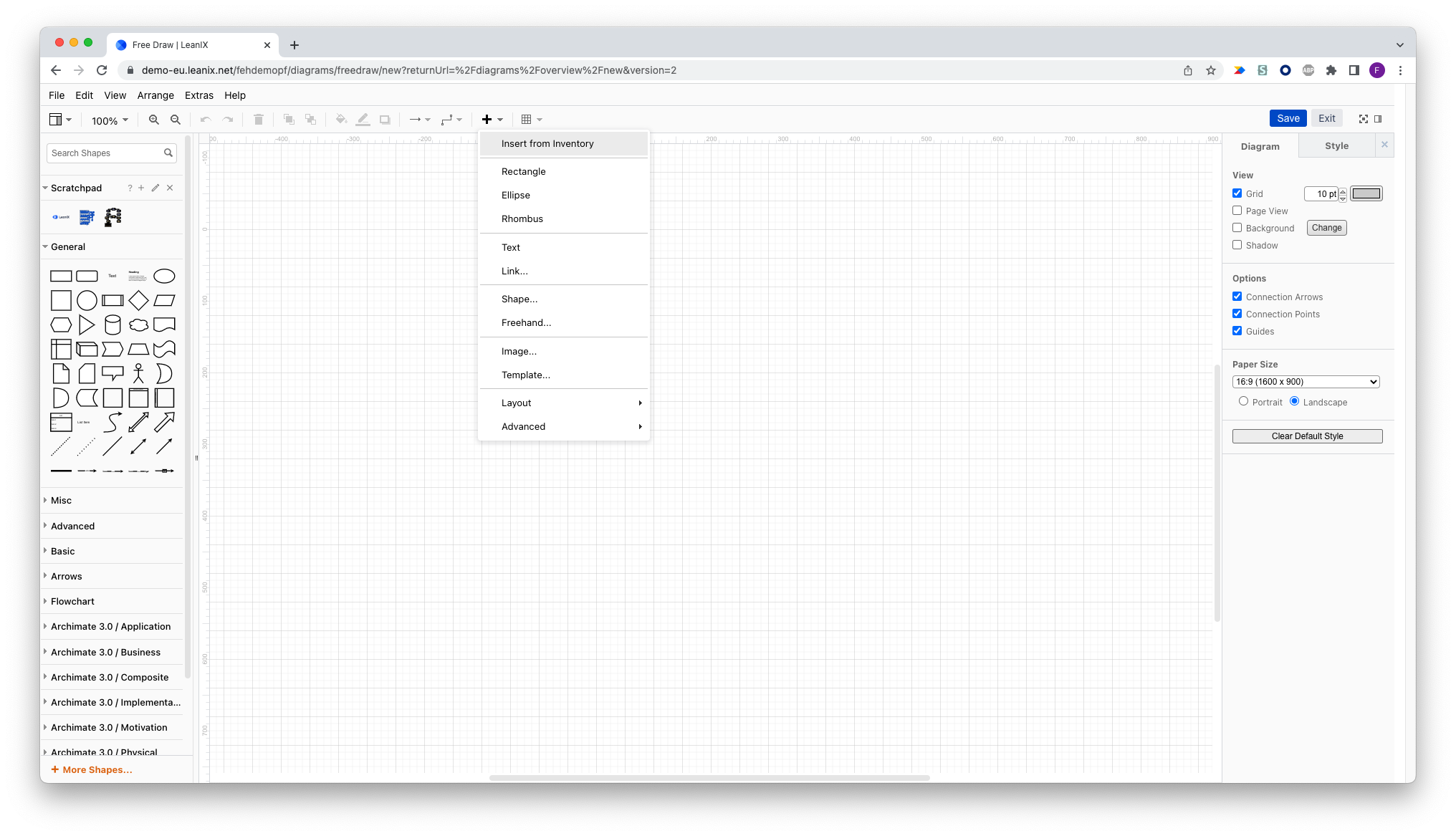
Task: Open the 100% zoom dropdown
Action: [x=110, y=120]
